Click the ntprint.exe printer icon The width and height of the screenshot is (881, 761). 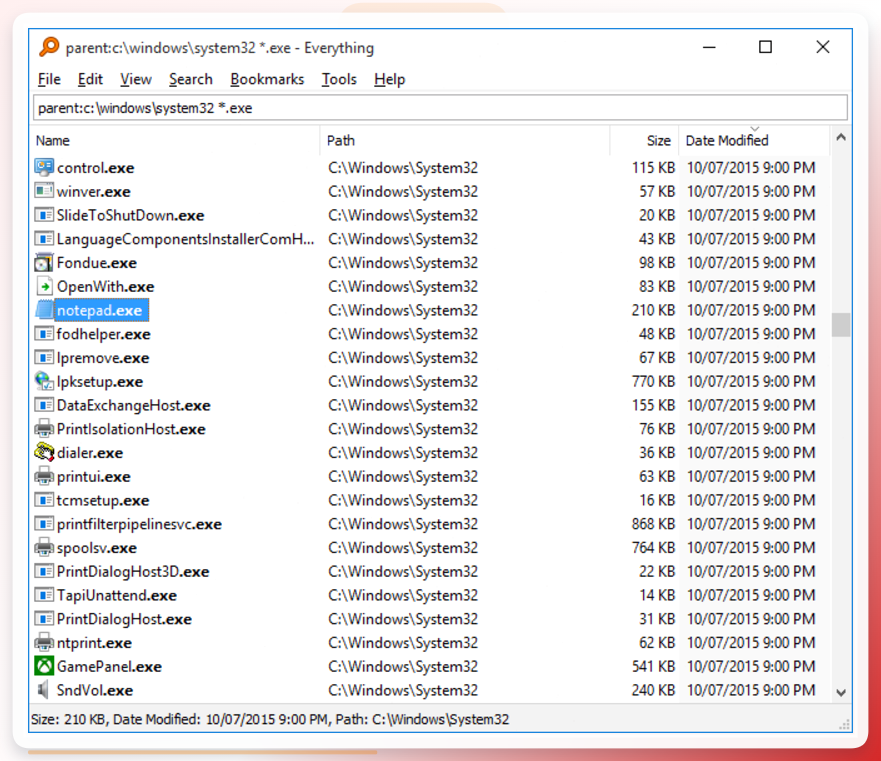pyautogui.click(x=44, y=642)
